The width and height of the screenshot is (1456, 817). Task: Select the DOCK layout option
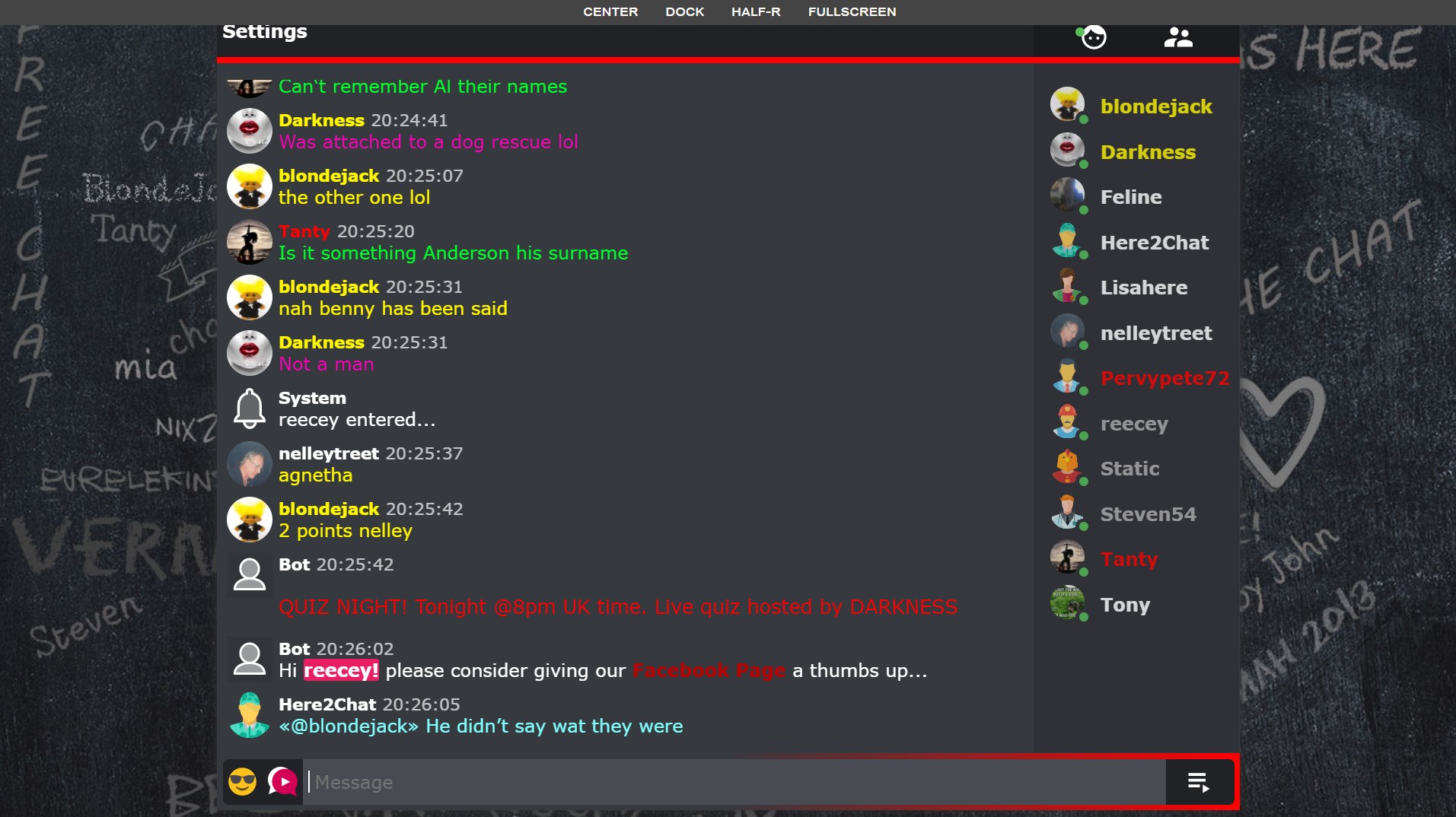(x=684, y=12)
